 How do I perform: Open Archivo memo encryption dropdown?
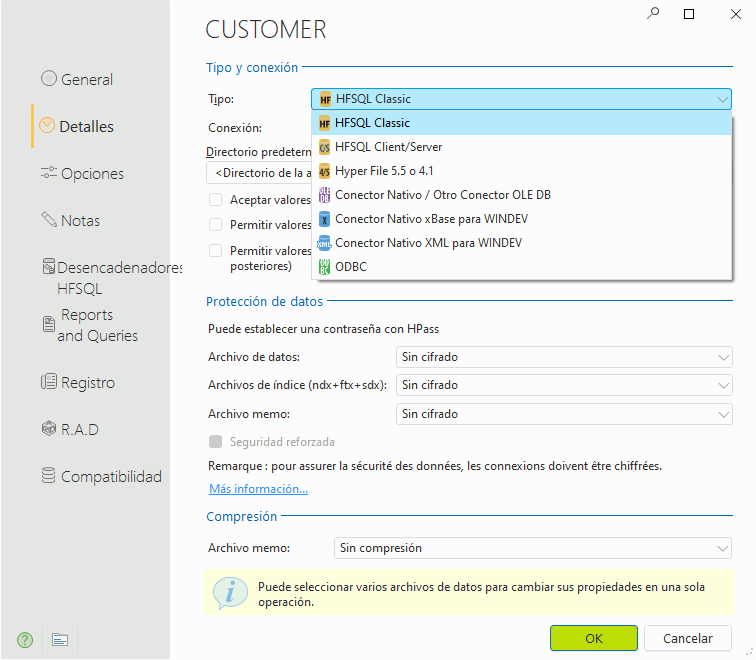[x=564, y=414]
